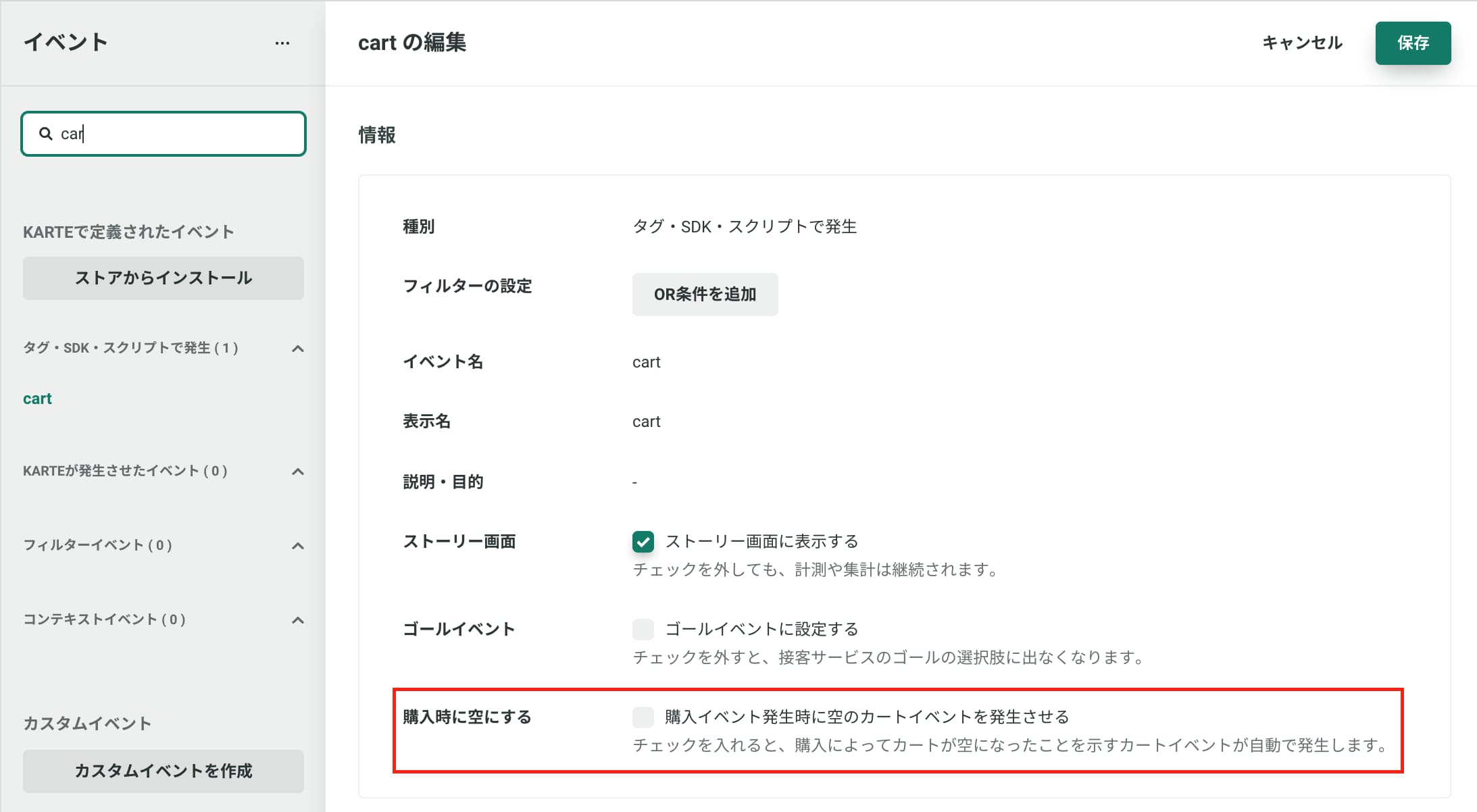Enable 購入イベント発生時に空のカートイベント checkbox
1477x812 pixels.
point(643,717)
